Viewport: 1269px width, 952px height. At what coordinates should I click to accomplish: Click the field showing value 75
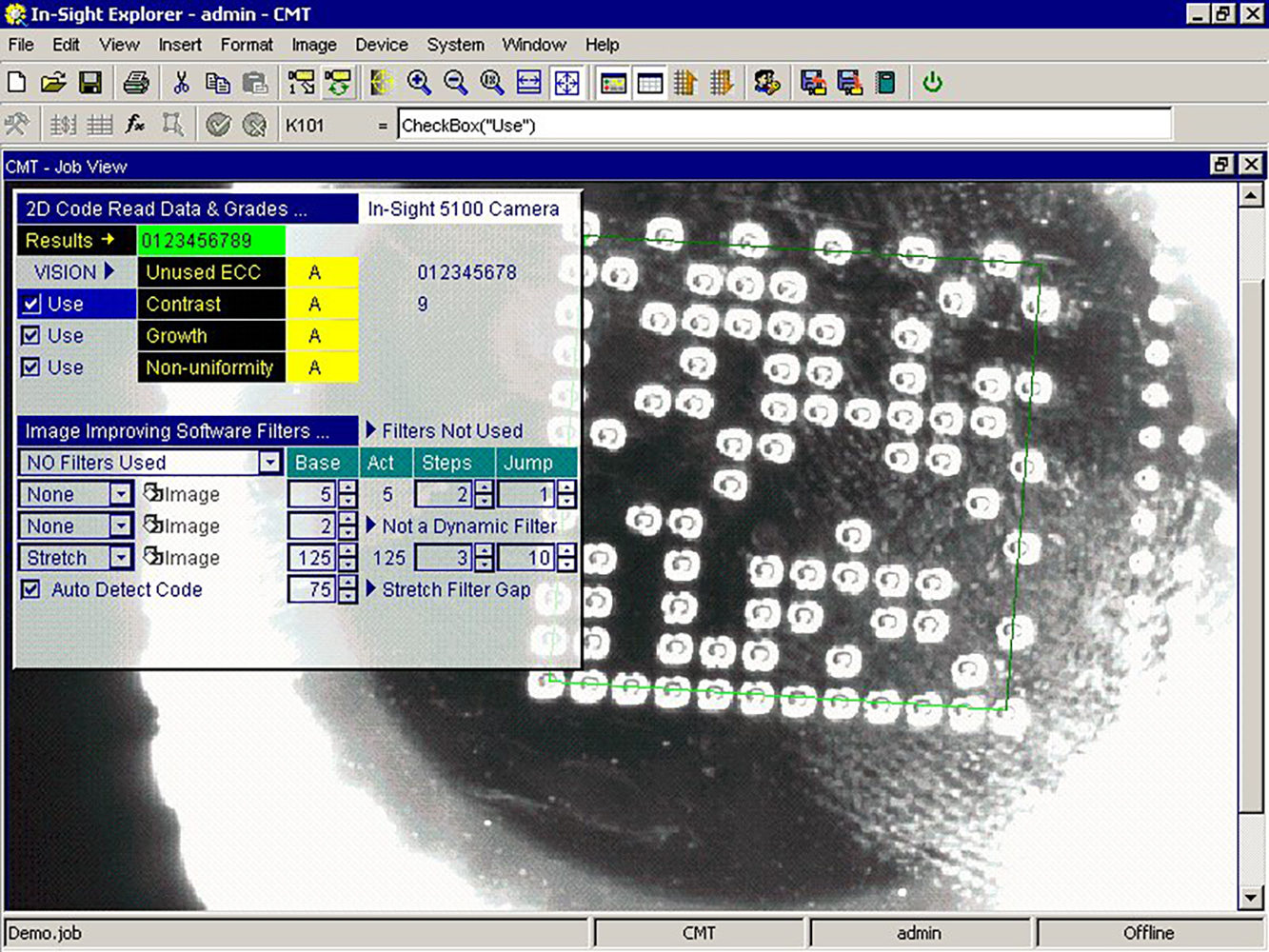313,589
